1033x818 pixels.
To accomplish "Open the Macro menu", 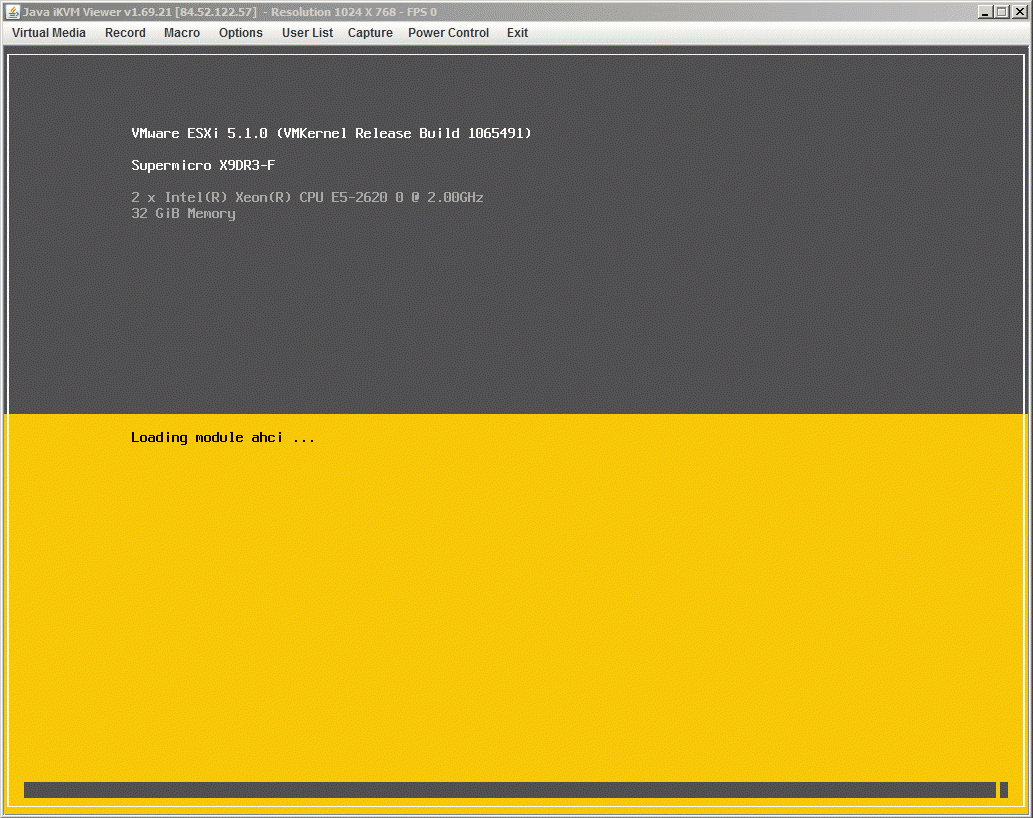I will 182,33.
